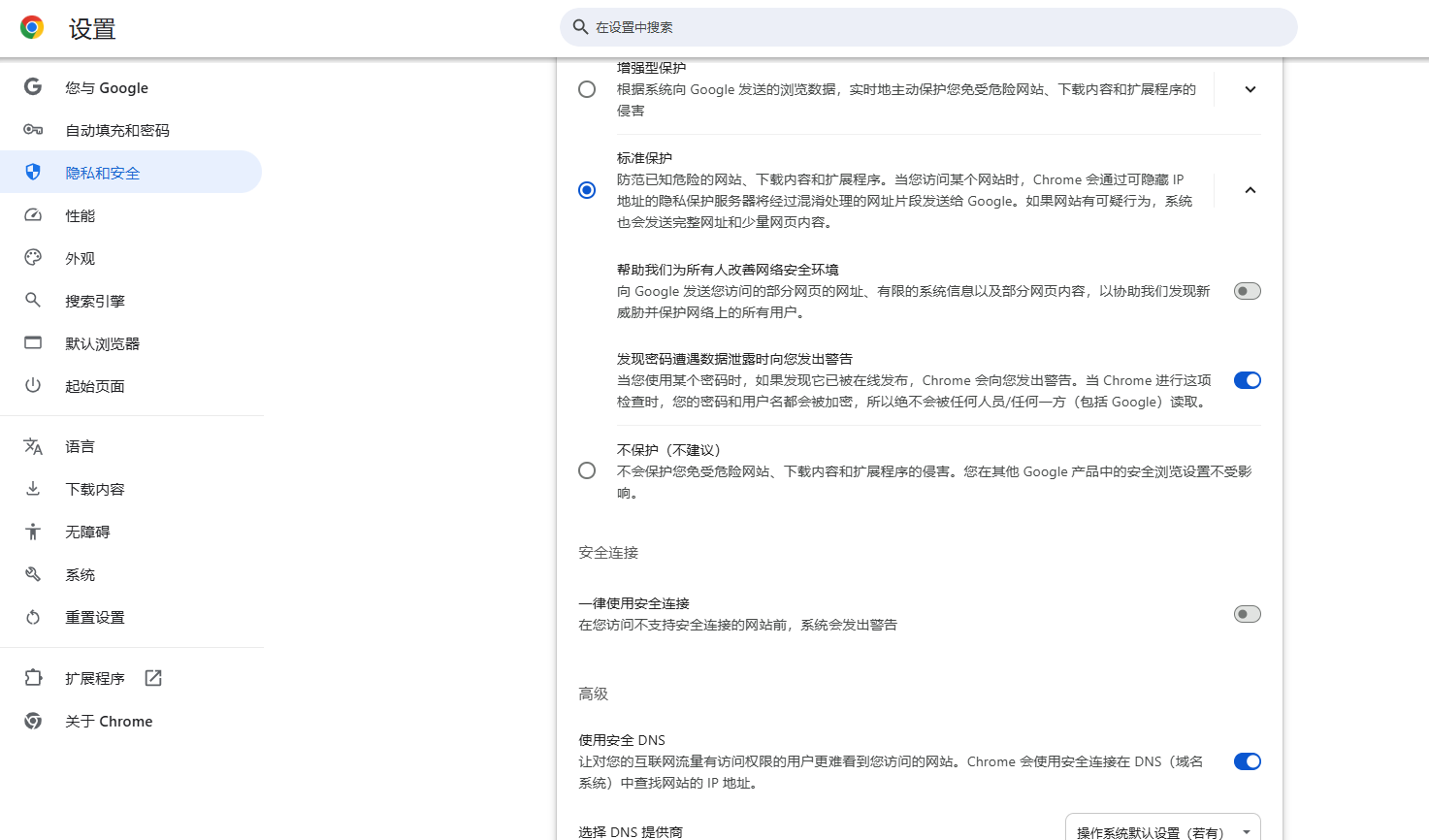Screen dimensions: 1429x840
Task: Go to 自动填充和密码 section
Action: click(x=131, y=130)
